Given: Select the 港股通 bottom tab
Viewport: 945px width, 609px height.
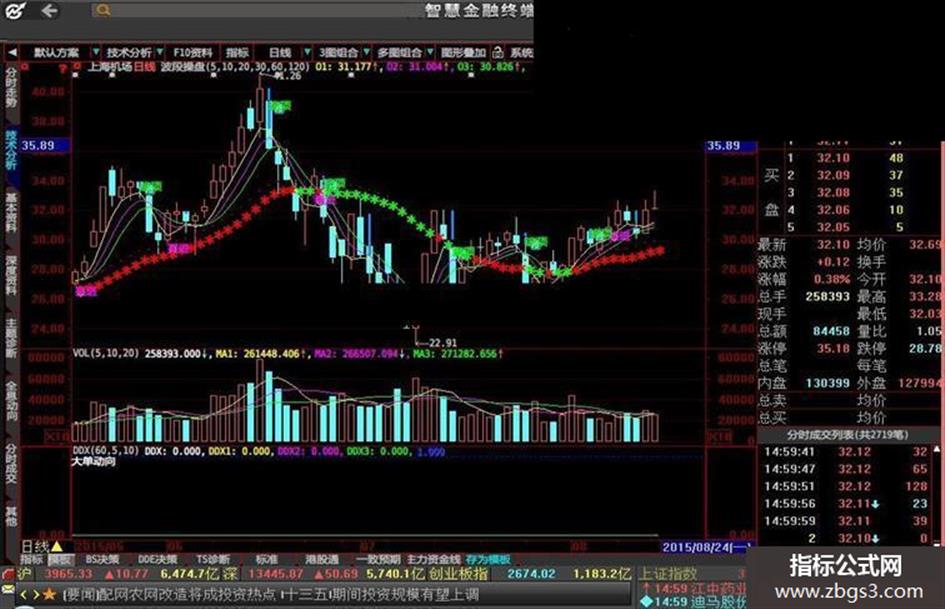Looking at the screenshot, I should coord(322,560).
